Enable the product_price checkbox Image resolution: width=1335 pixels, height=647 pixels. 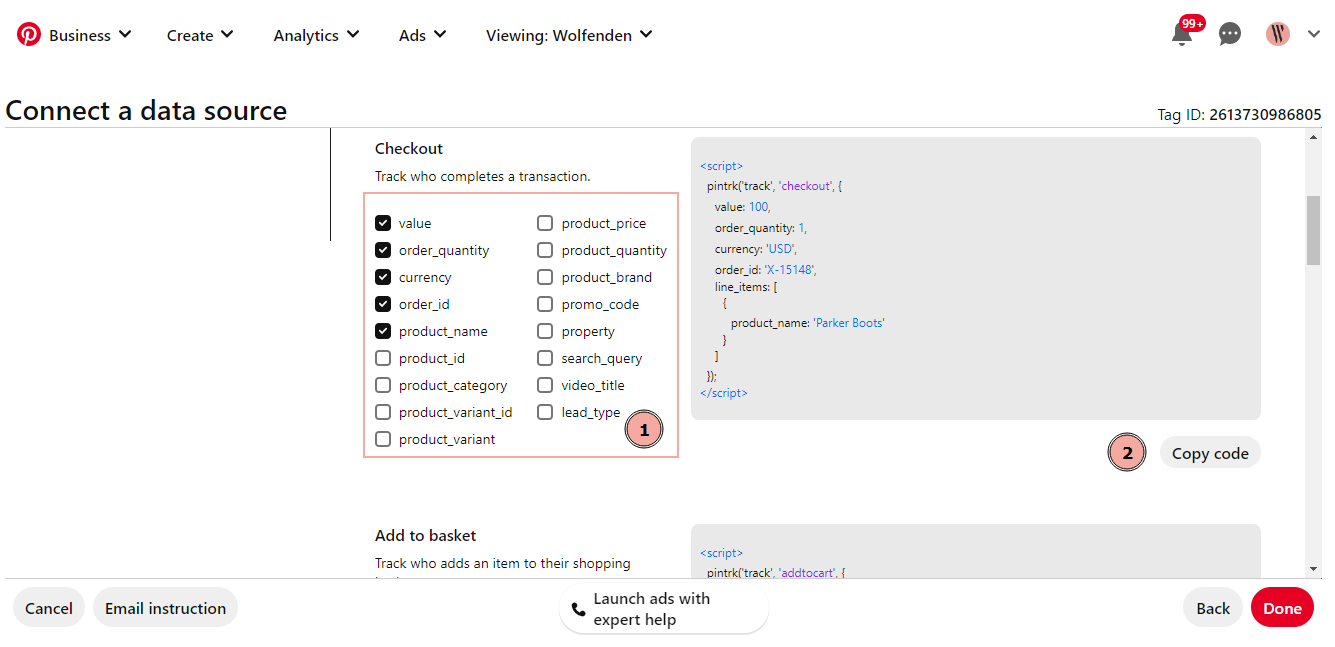(x=545, y=223)
